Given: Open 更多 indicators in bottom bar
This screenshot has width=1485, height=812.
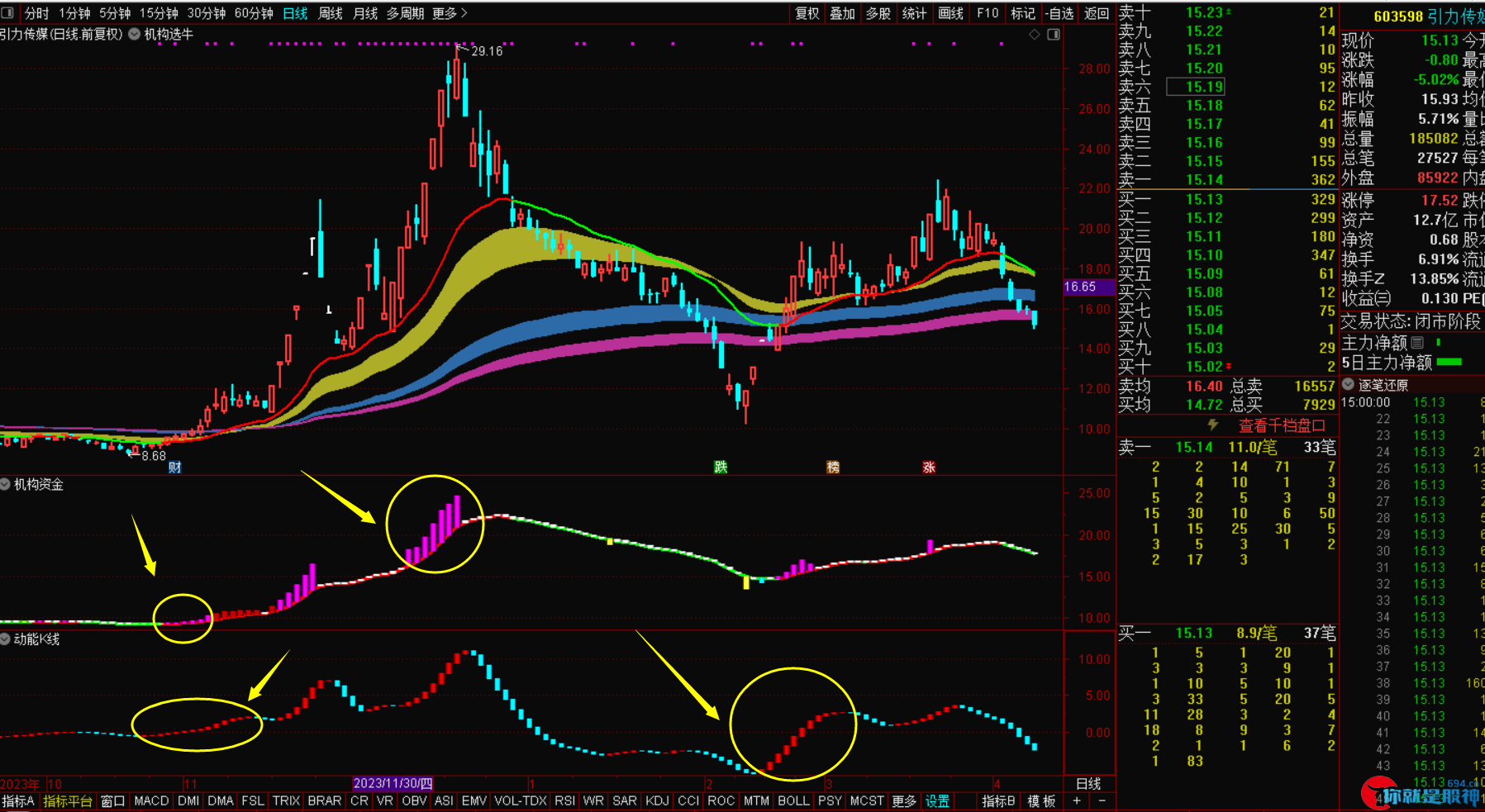Looking at the screenshot, I should 904,800.
